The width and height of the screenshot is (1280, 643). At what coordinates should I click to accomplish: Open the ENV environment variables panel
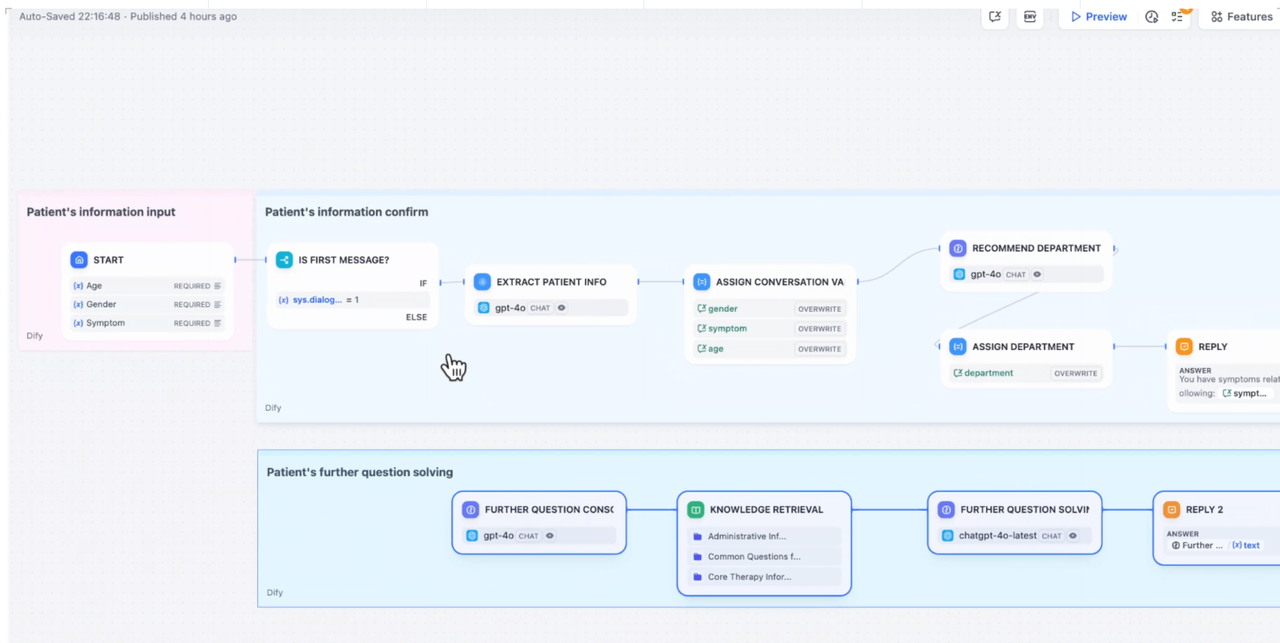pos(1029,17)
